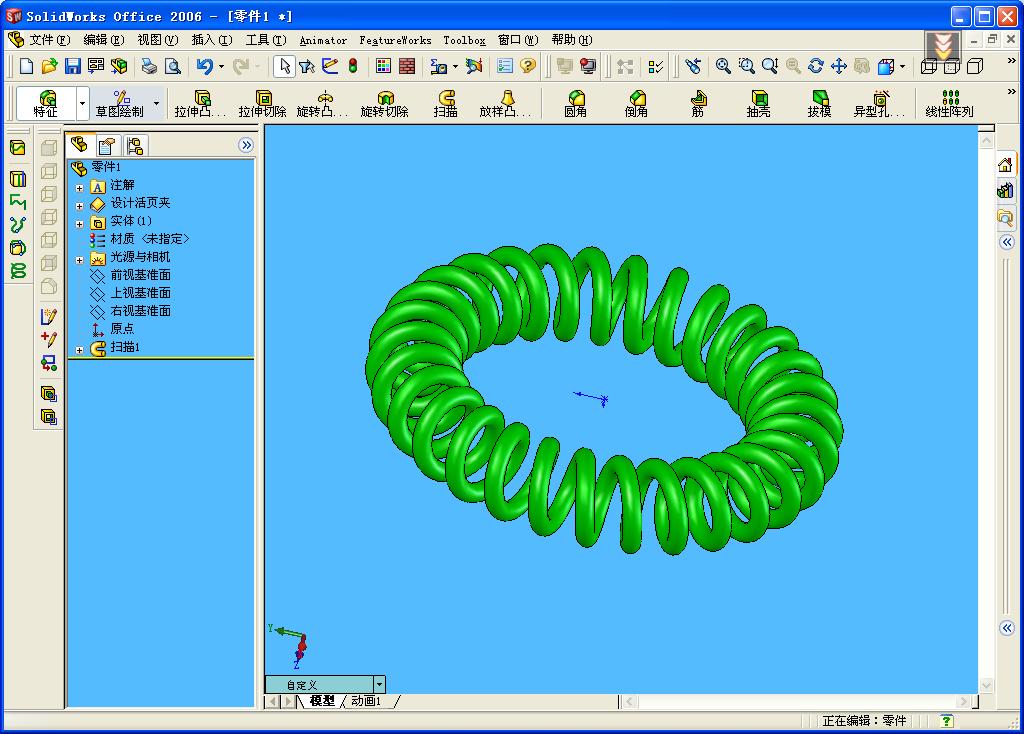Collapse the task pane with upper double-chevron button
This screenshot has height=734, width=1024.
(x=1006, y=242)
